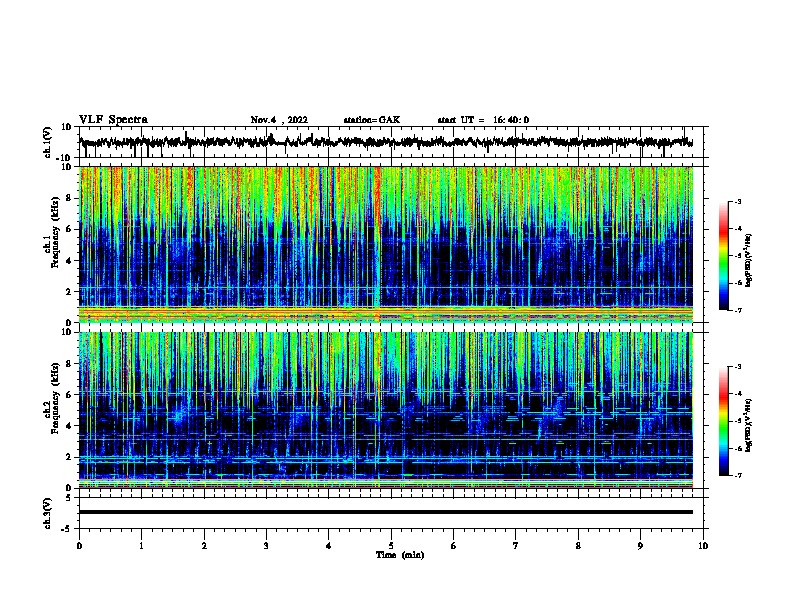Click the '-7' label on the ch.2 color bar
Viewport: 792px width, 612px height.
(x=737, y=475)
